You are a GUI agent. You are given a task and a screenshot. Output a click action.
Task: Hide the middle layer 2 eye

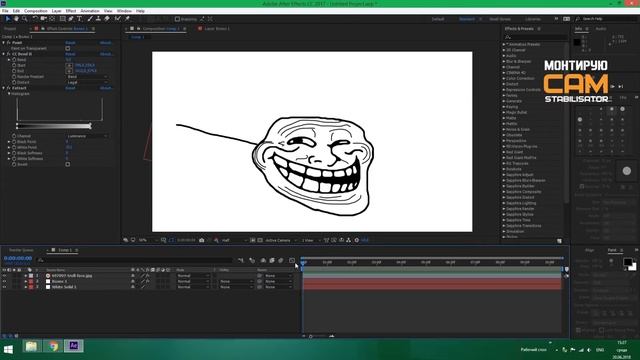coord(4,281)
